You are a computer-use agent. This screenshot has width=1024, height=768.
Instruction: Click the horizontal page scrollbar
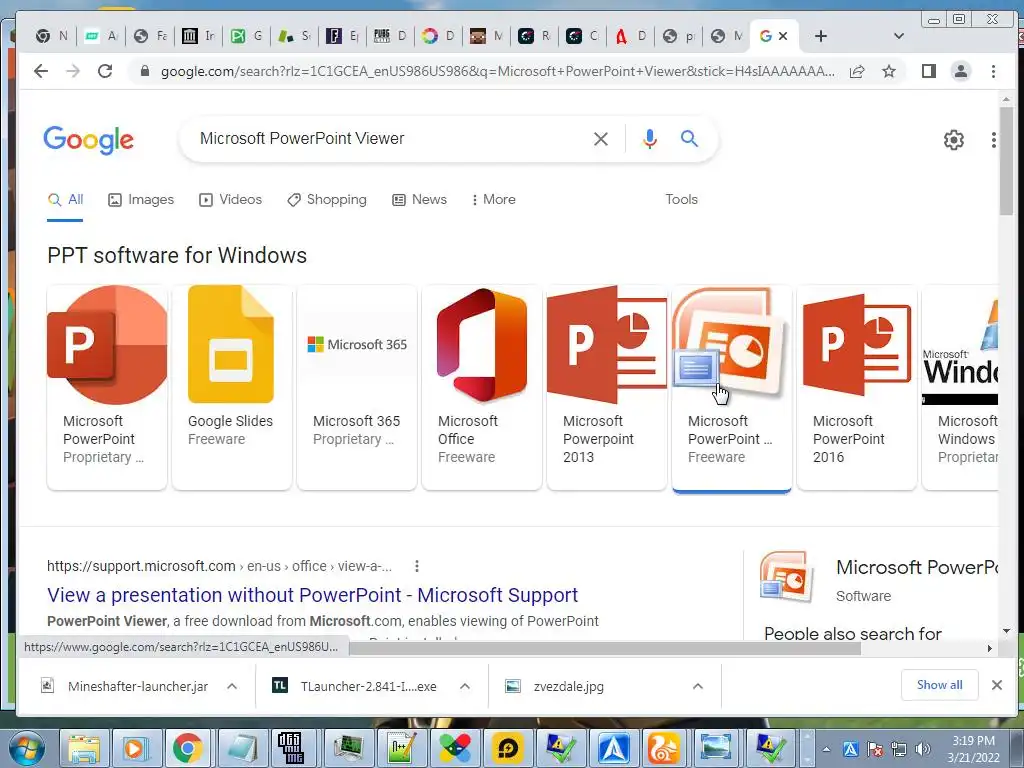pyautogui.click(x=604, y=648)
